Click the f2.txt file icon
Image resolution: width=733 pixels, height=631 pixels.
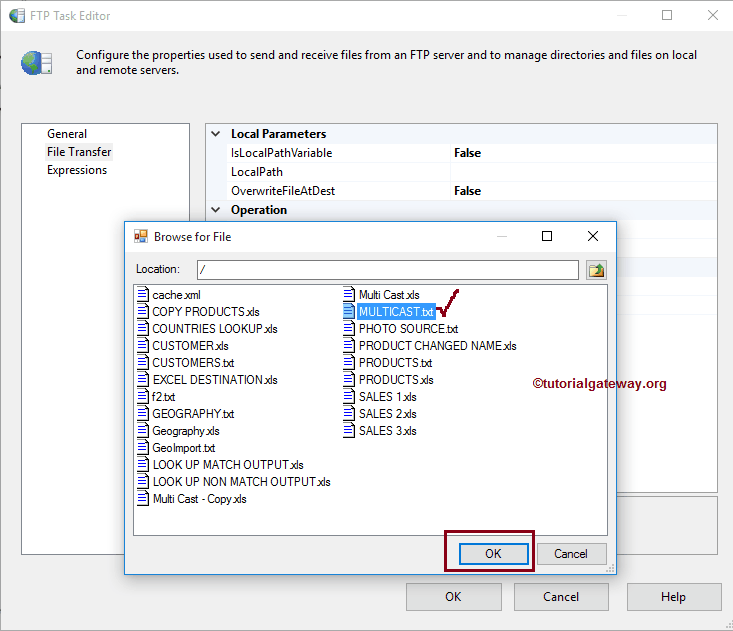143,396
